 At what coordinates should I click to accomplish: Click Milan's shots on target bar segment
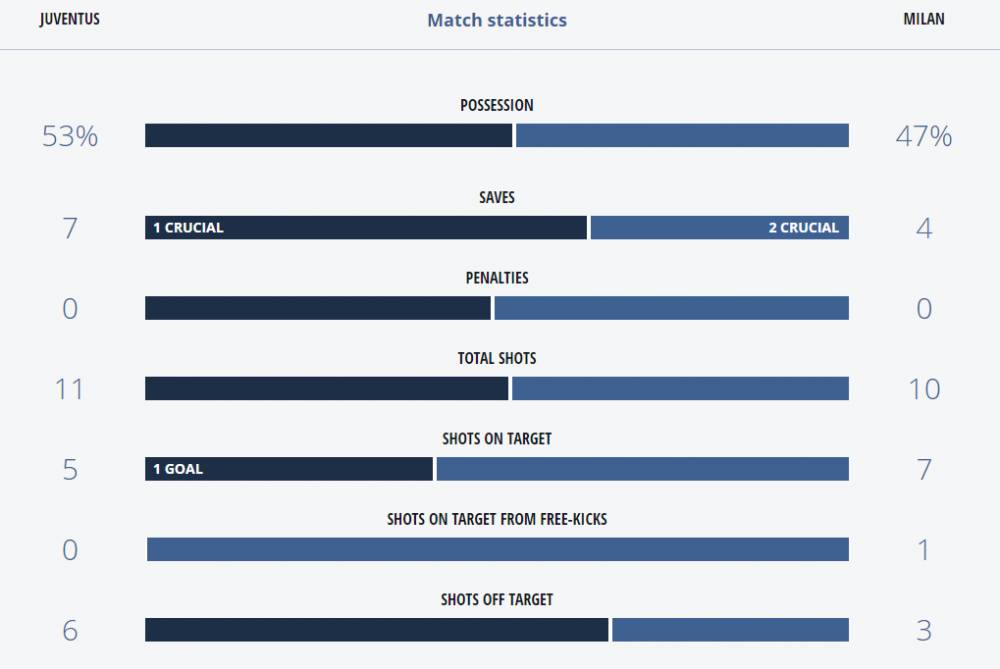[642, 469]
